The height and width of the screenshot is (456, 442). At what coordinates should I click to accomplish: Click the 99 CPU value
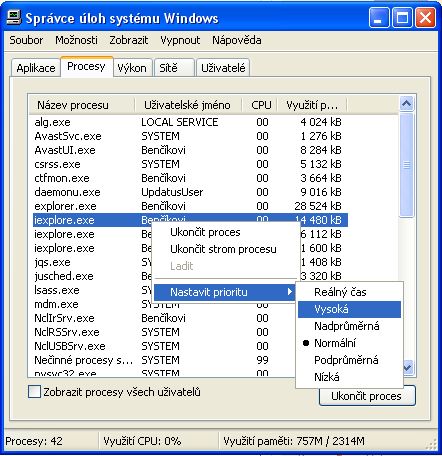262,360
